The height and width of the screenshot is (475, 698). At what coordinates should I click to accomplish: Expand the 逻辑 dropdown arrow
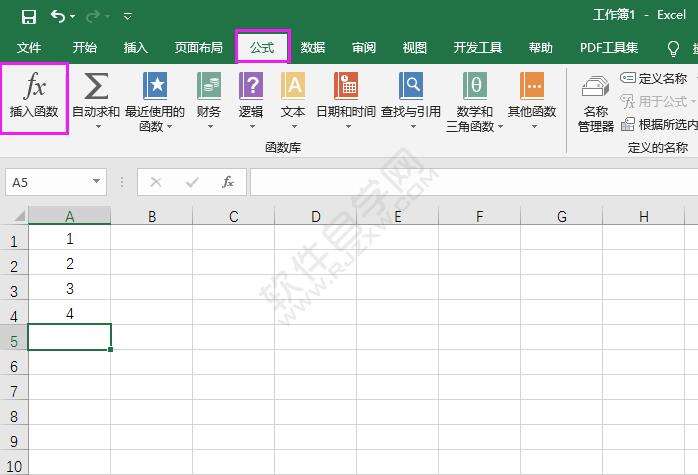252,126
